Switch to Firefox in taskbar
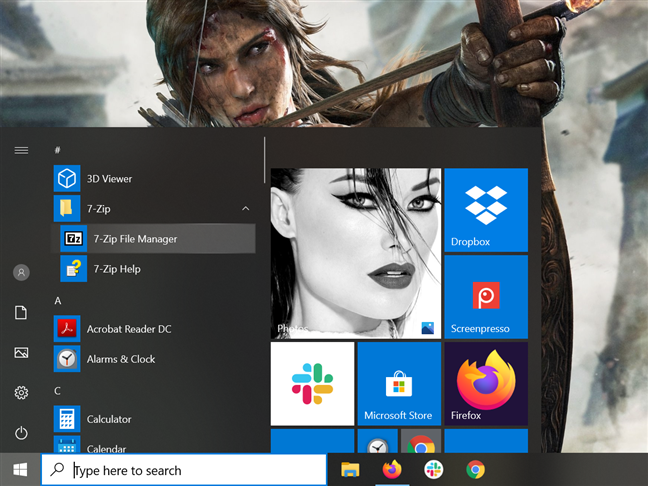 tap(392, 469)
